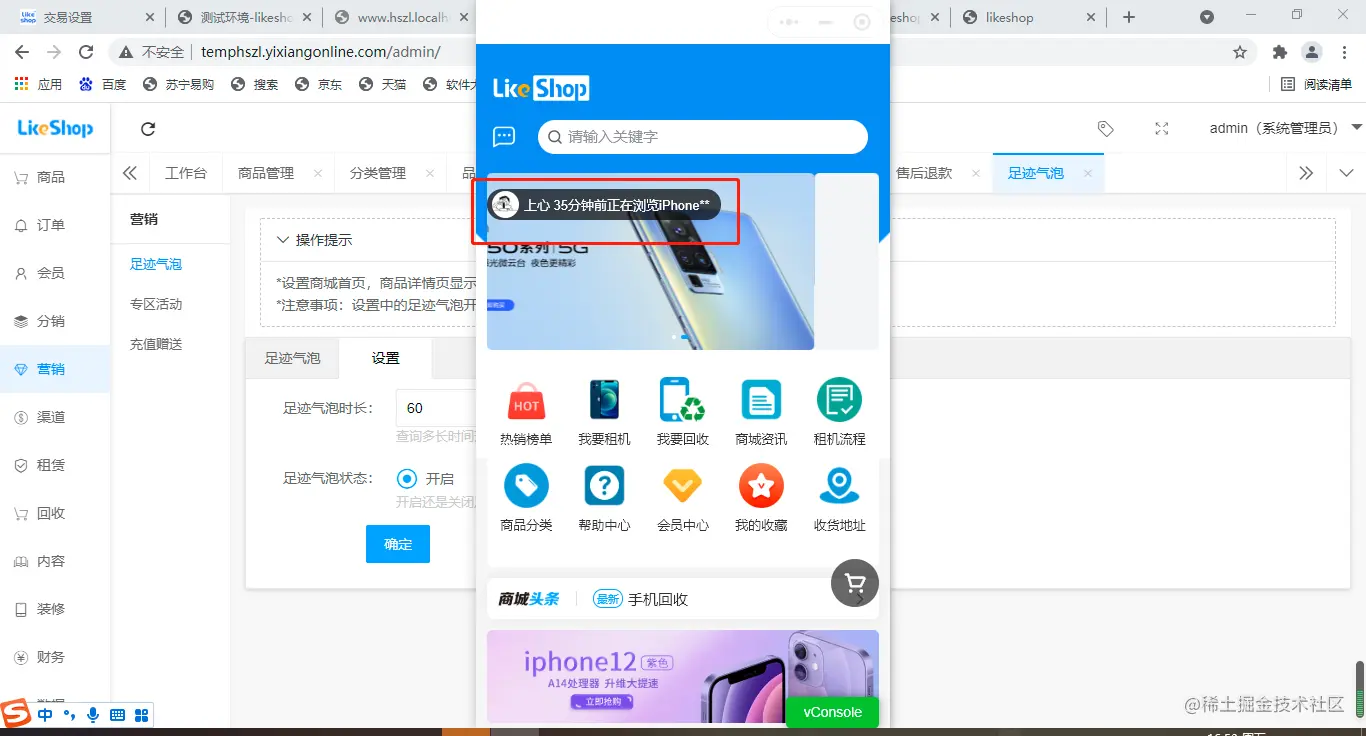Select the 设置 sub-tab
This screenshot has height=736, width=1366.
coord(386,358)
